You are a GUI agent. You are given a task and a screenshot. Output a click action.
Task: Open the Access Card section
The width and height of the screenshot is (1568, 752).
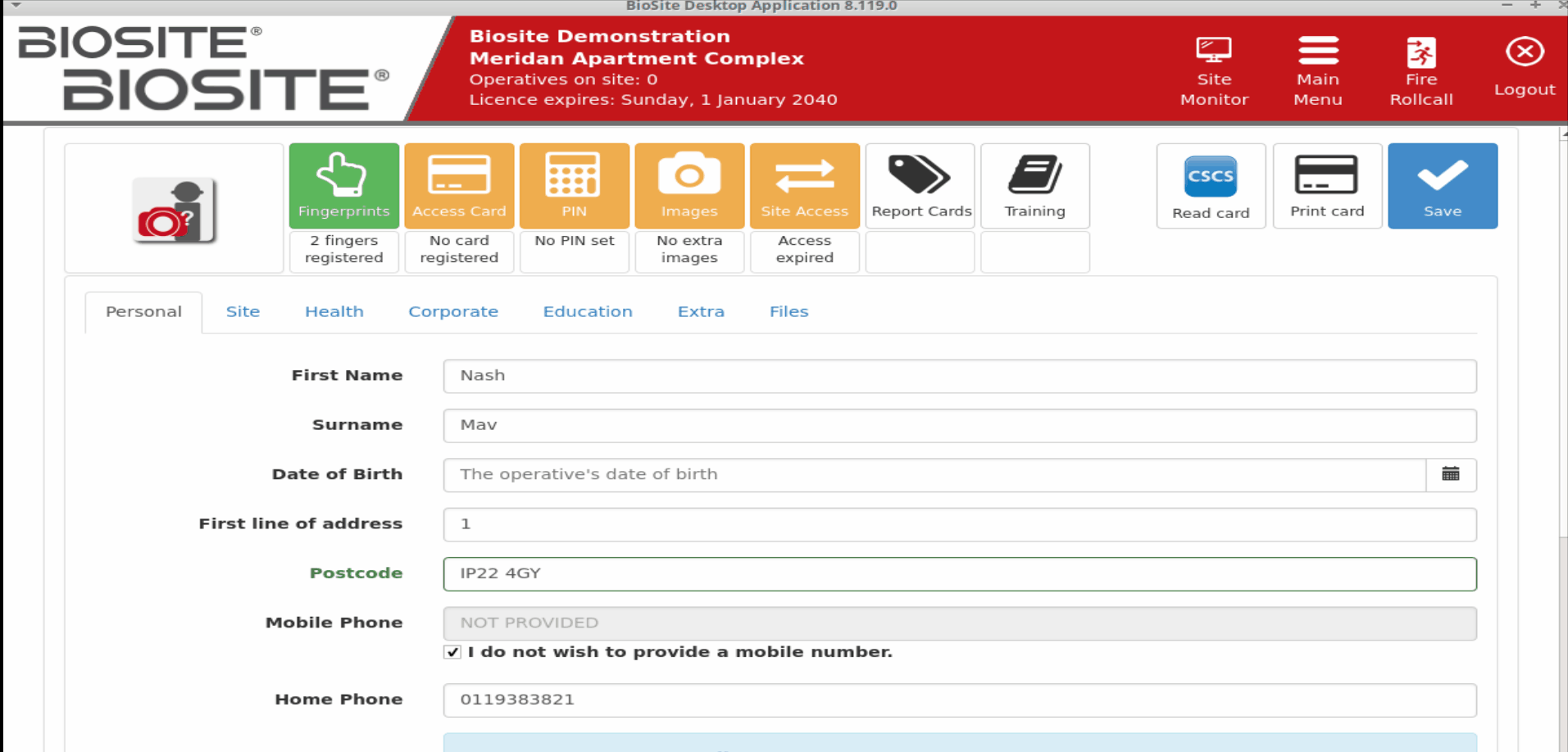[459, 186]
